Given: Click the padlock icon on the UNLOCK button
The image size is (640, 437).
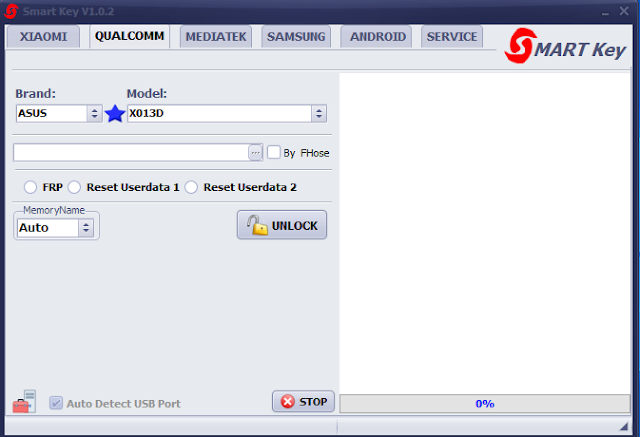Looking at the screenshot, I should [257, 225].
